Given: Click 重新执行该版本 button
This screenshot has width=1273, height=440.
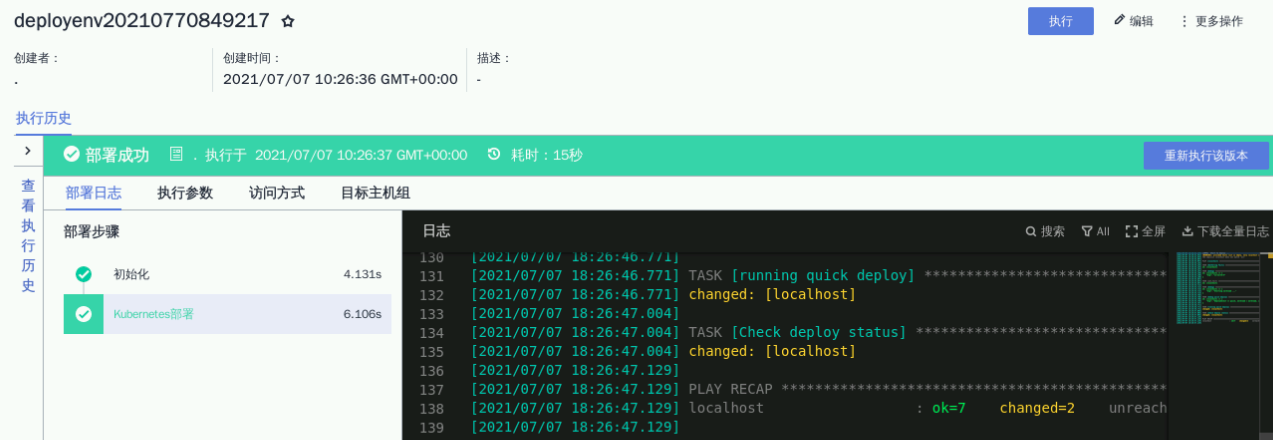Looking at the screenshot, I should [x=1205, y=156].
